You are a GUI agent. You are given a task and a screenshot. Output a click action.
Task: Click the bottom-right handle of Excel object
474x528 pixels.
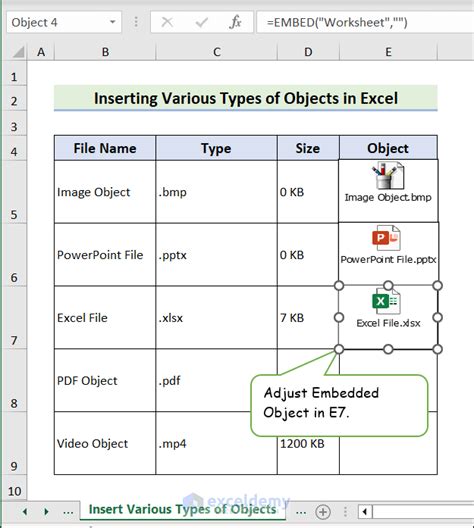coord(437,349)
